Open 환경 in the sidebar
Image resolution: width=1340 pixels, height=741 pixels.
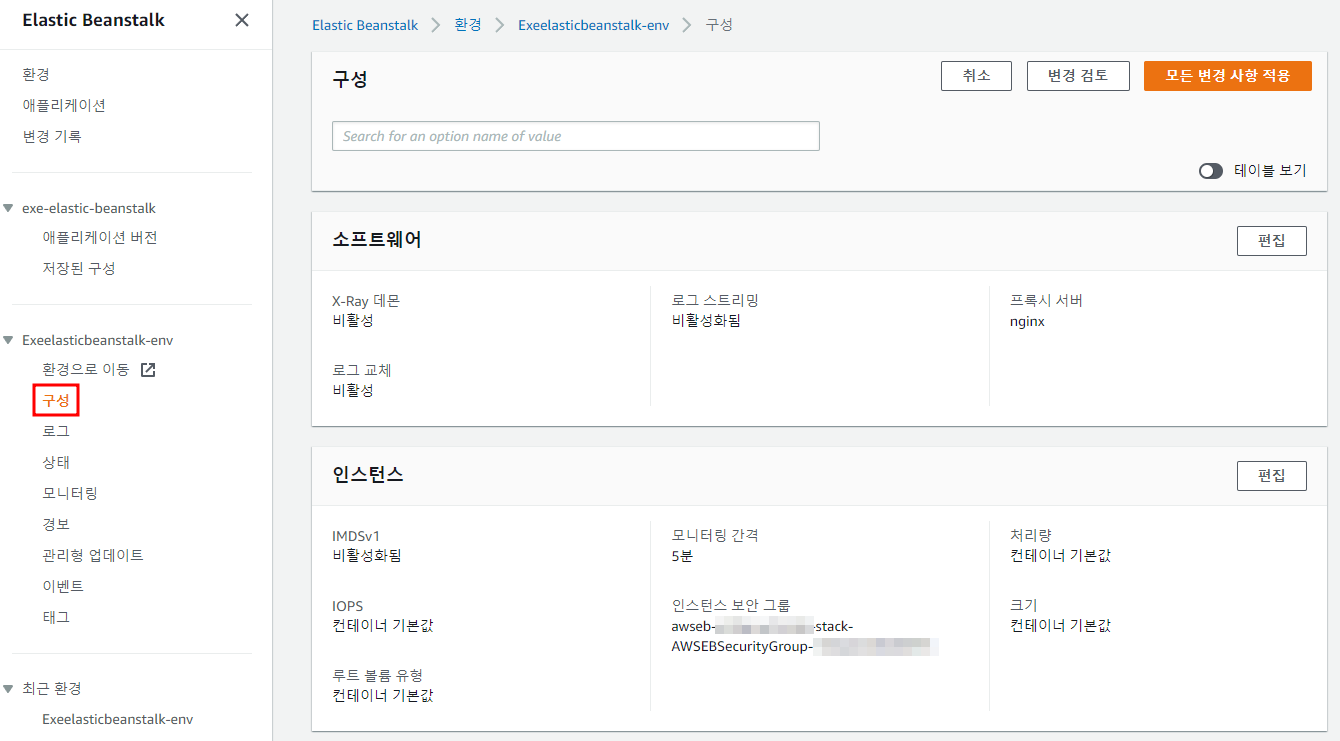(36, 74)
